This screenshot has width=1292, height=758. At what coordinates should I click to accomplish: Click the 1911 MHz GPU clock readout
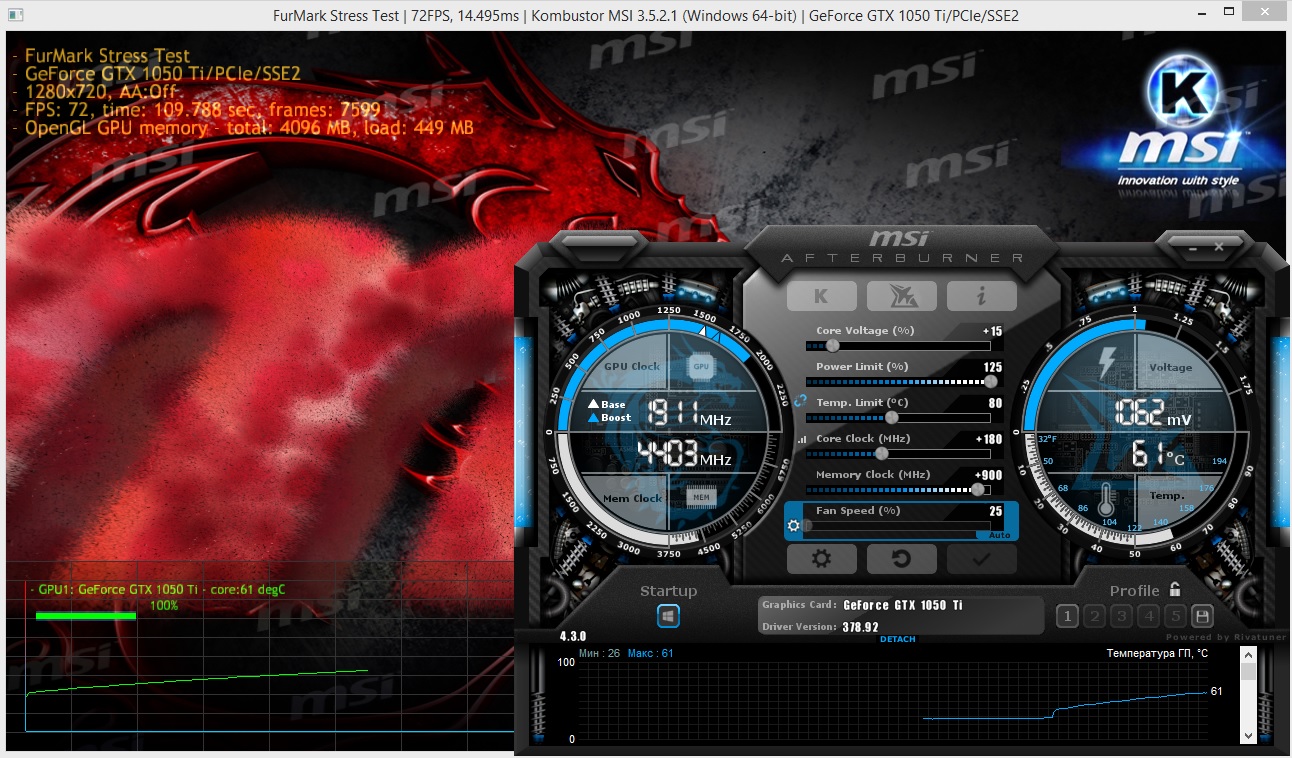(x=690, y=413)
